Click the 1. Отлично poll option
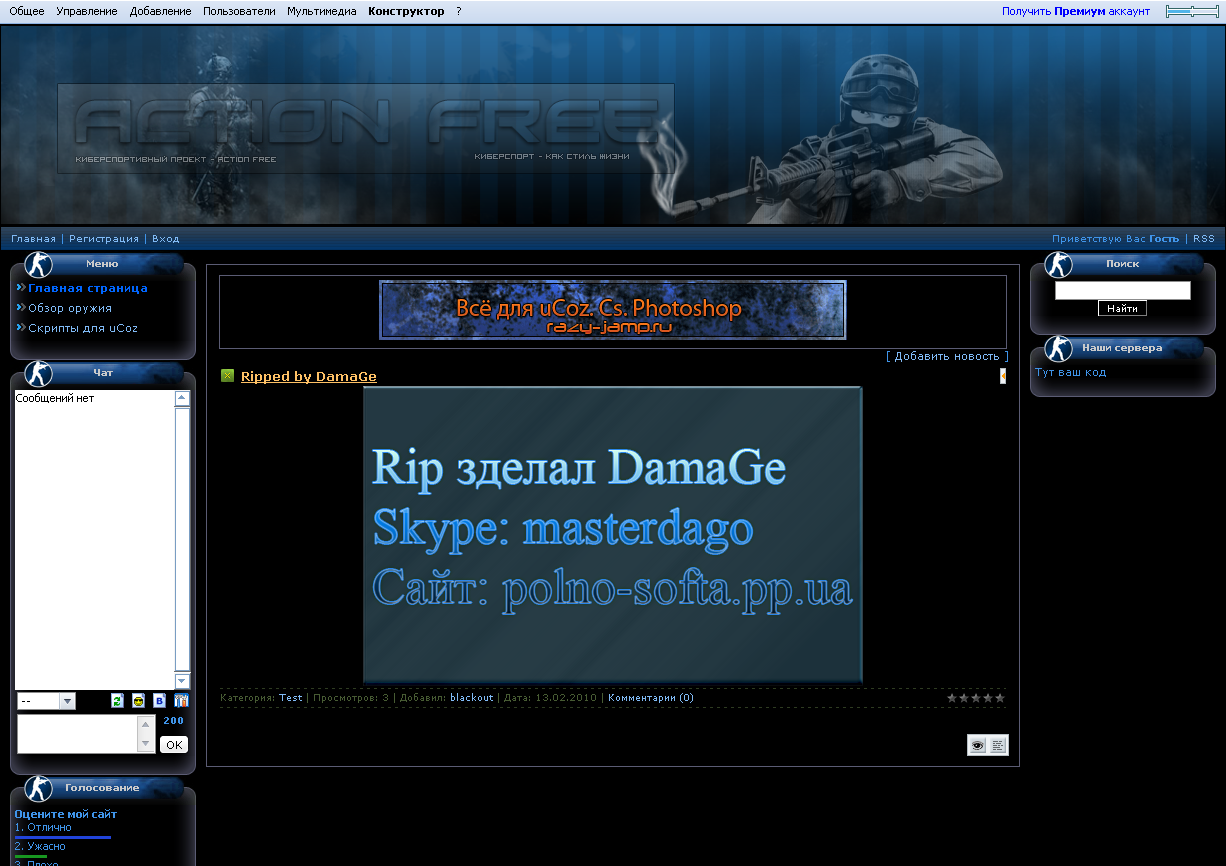The image size is (1226, 866). pyautogui.click(x=43, y=828)
